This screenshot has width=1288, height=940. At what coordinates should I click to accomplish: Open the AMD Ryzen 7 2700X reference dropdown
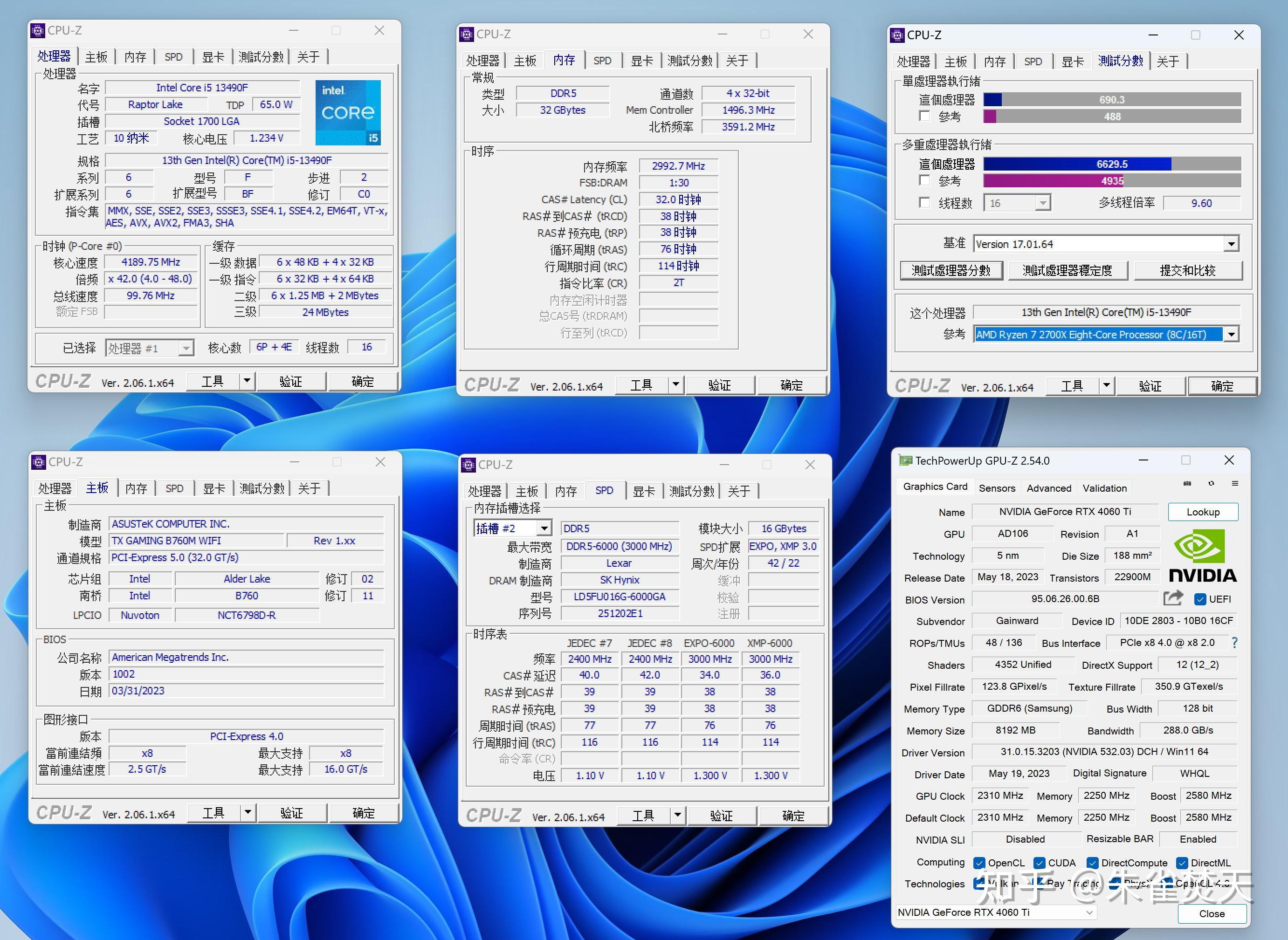pyautogui.click(x=1231, y=334)
